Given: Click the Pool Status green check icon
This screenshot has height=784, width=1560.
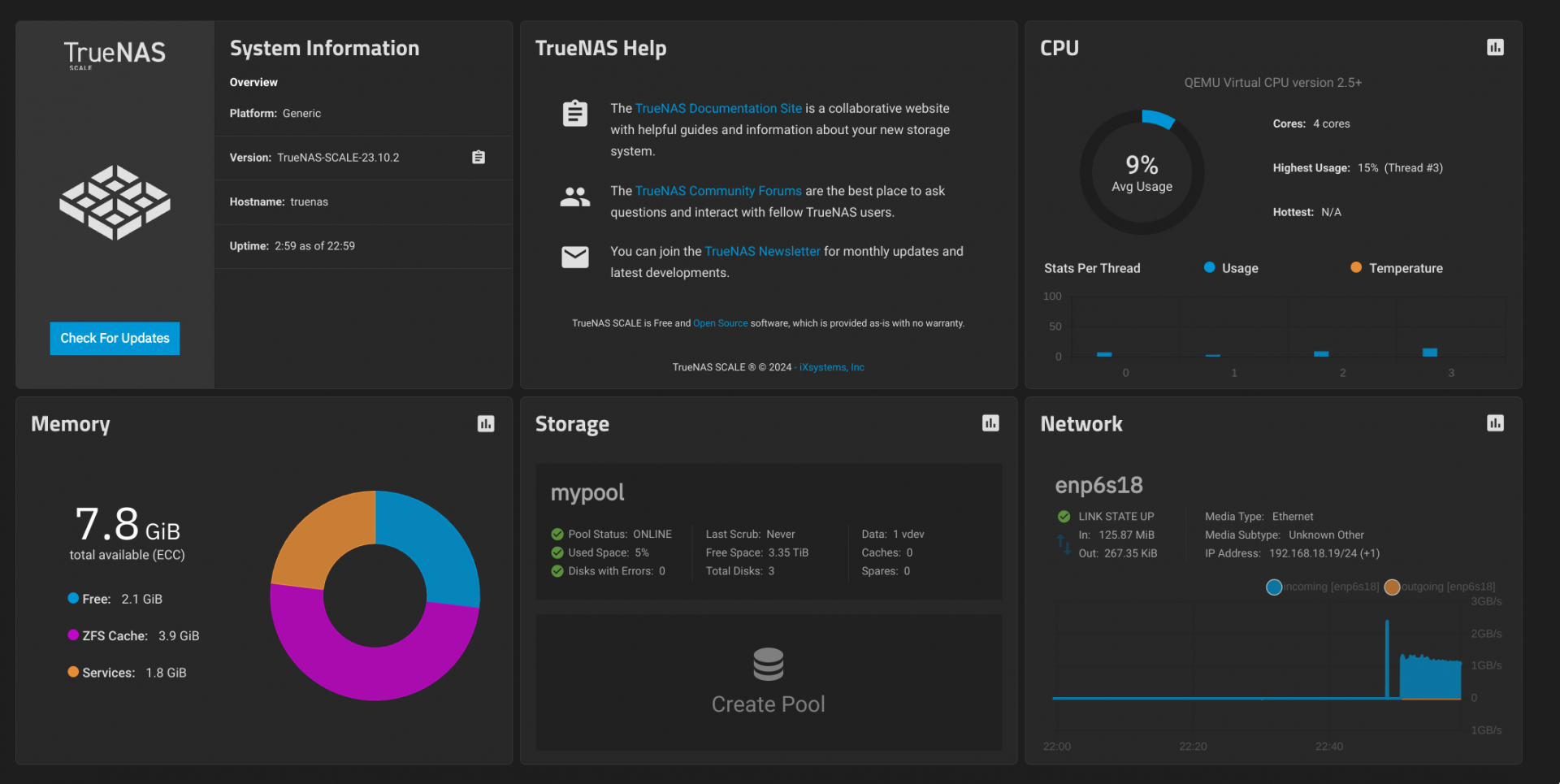Looking at the screenshot, I should (x=557, y=534).
